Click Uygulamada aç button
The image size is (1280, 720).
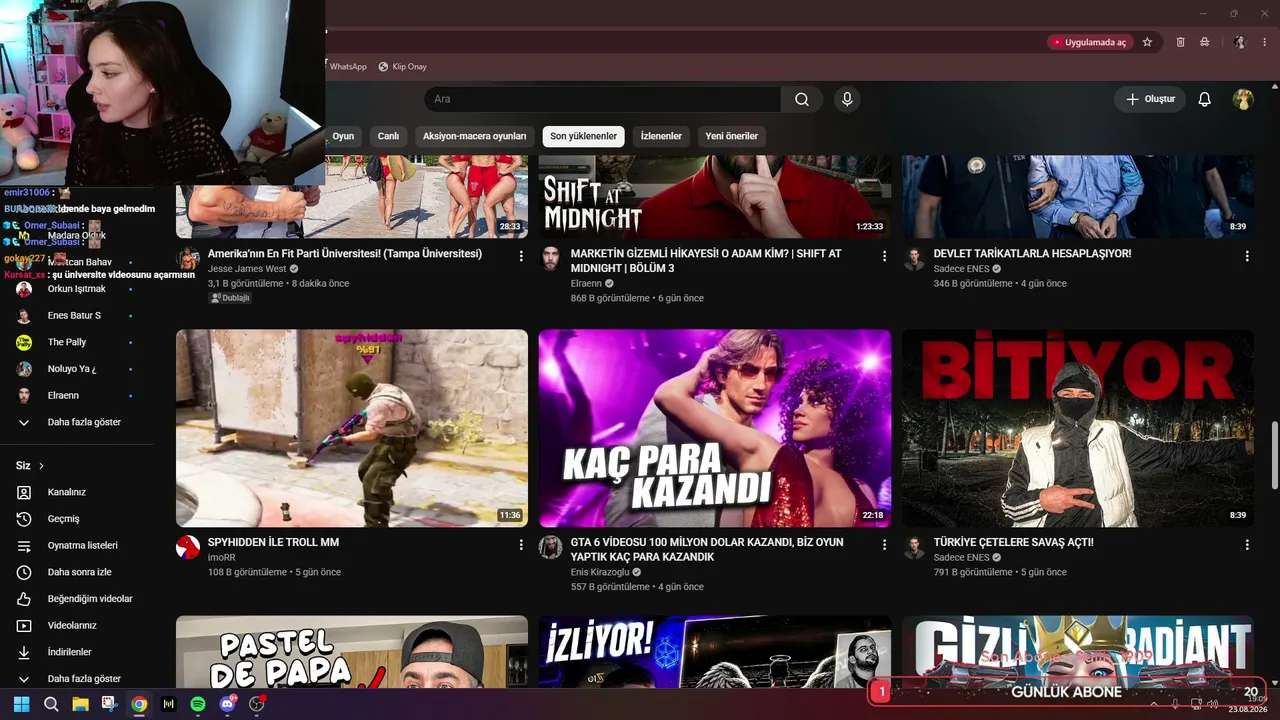click(x=1088, y=42)
